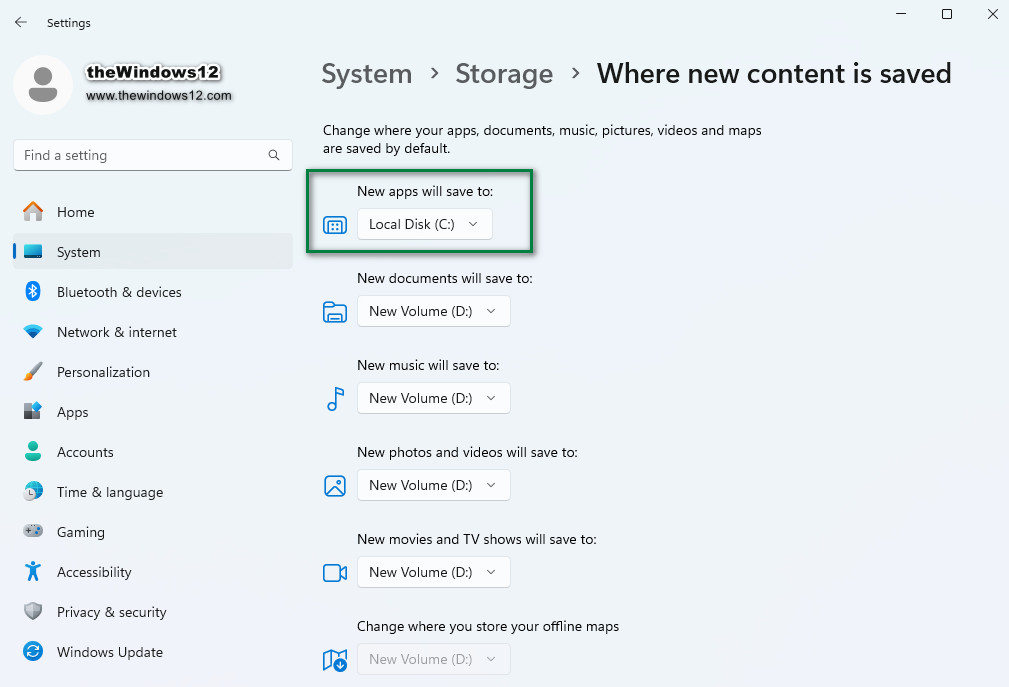Screen dimensions: 1009x687
Task: Select System in the sidebar
Action: 153,252
